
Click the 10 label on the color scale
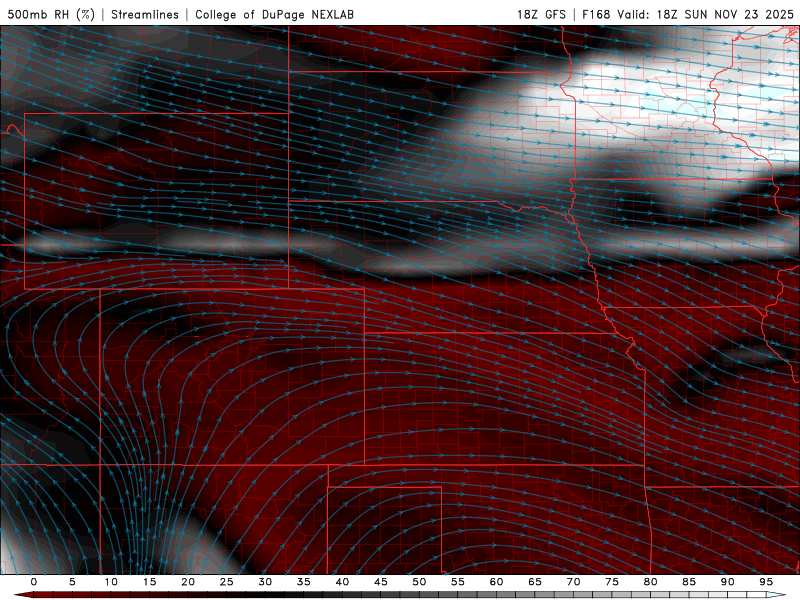click(111, 582)
